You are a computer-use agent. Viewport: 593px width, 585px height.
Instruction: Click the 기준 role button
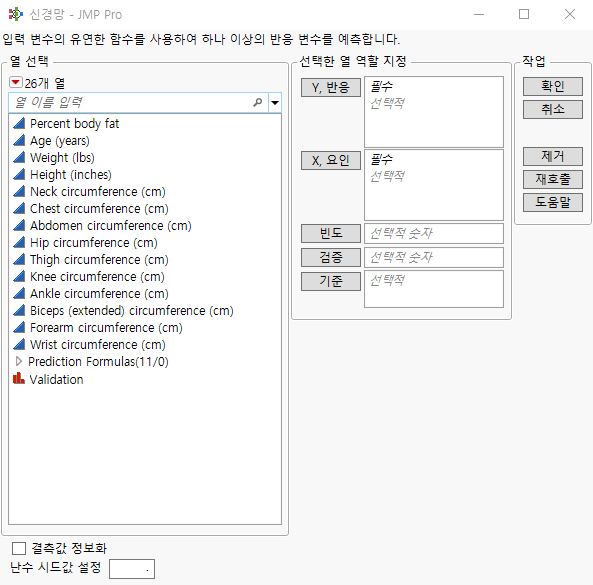pyautogui.click(x=331, y=281)
